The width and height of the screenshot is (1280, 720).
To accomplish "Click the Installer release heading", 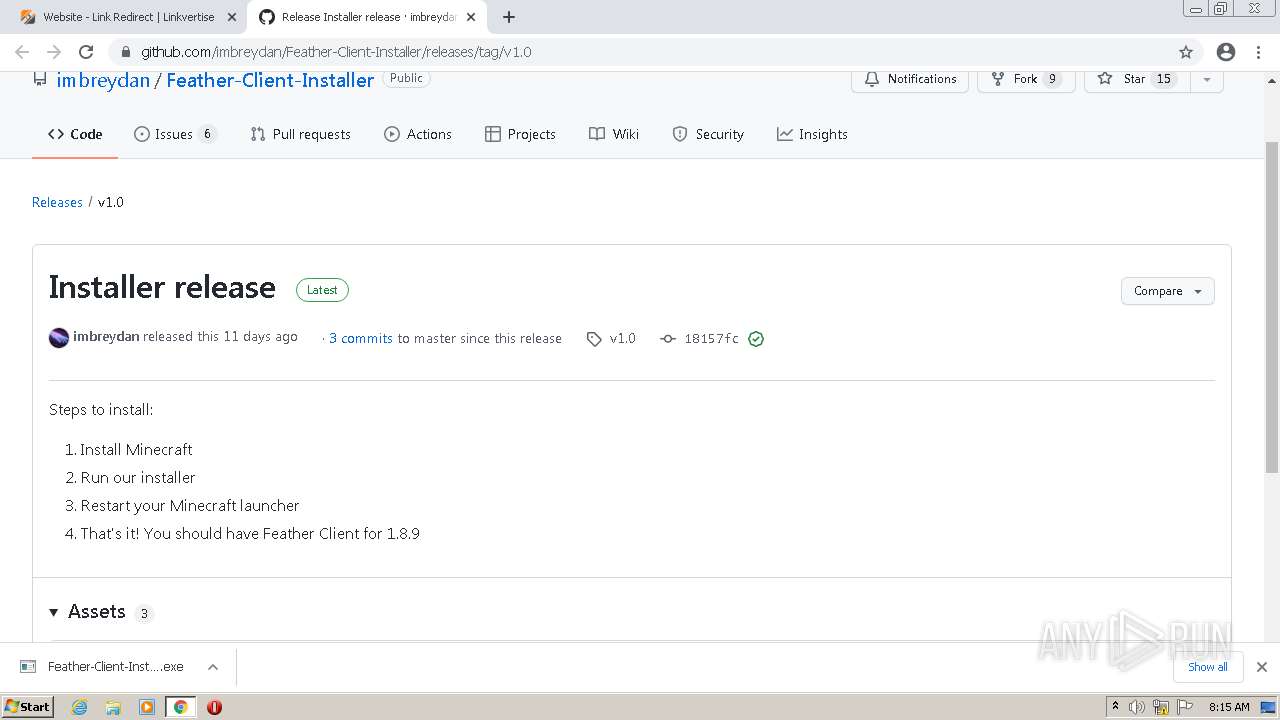I will click(x=162, y=288).
